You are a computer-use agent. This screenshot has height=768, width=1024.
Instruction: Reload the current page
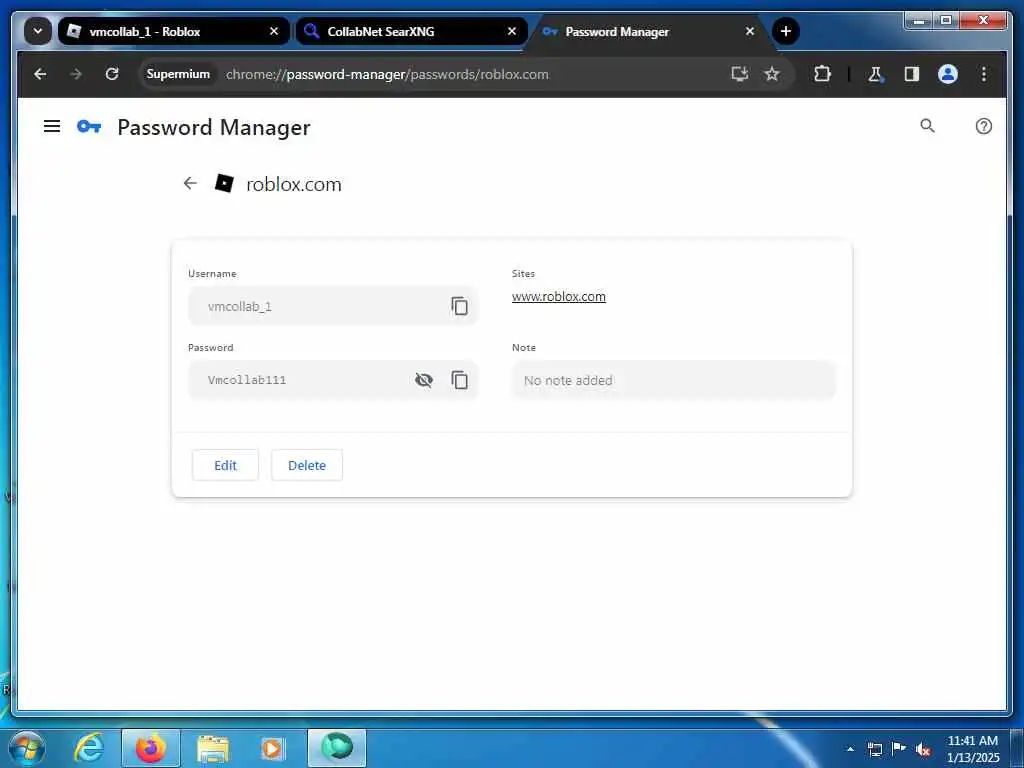[x=112, y=74]
